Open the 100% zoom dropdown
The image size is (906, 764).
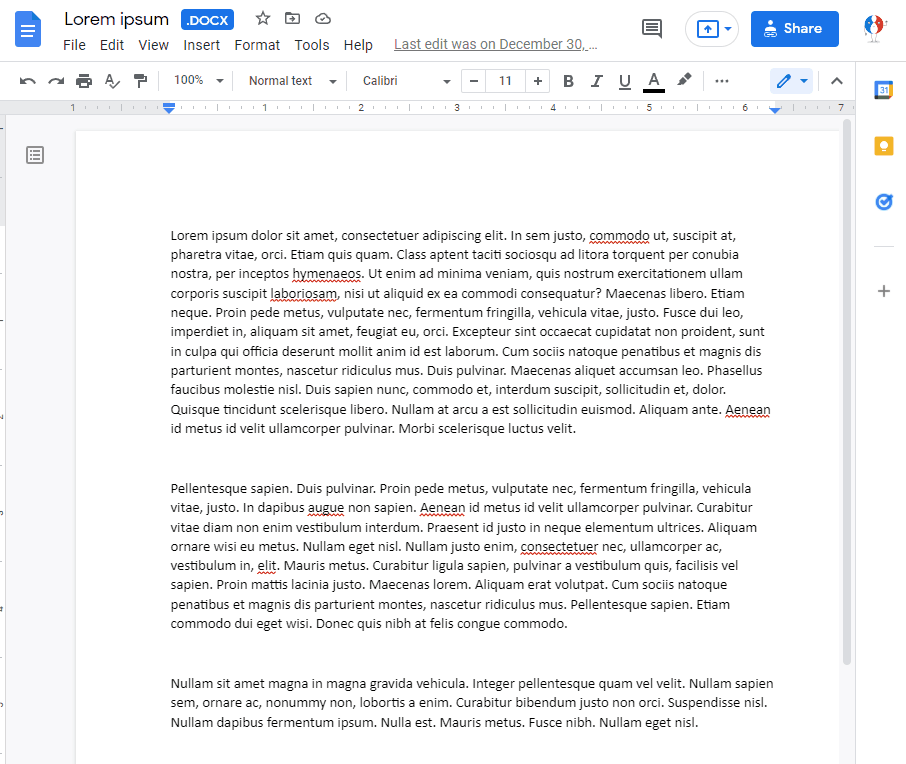tap(198, 81)
